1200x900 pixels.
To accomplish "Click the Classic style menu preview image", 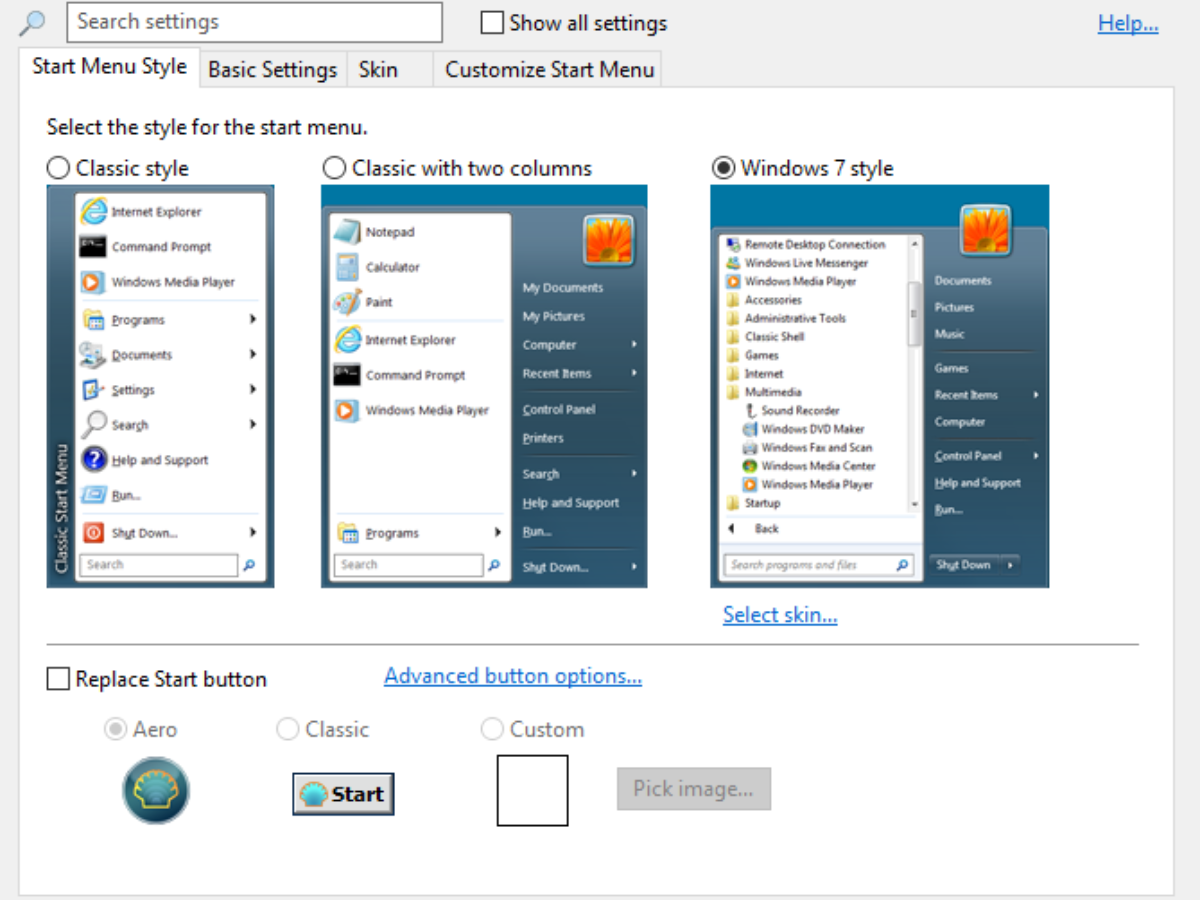I will coord(160,386).
